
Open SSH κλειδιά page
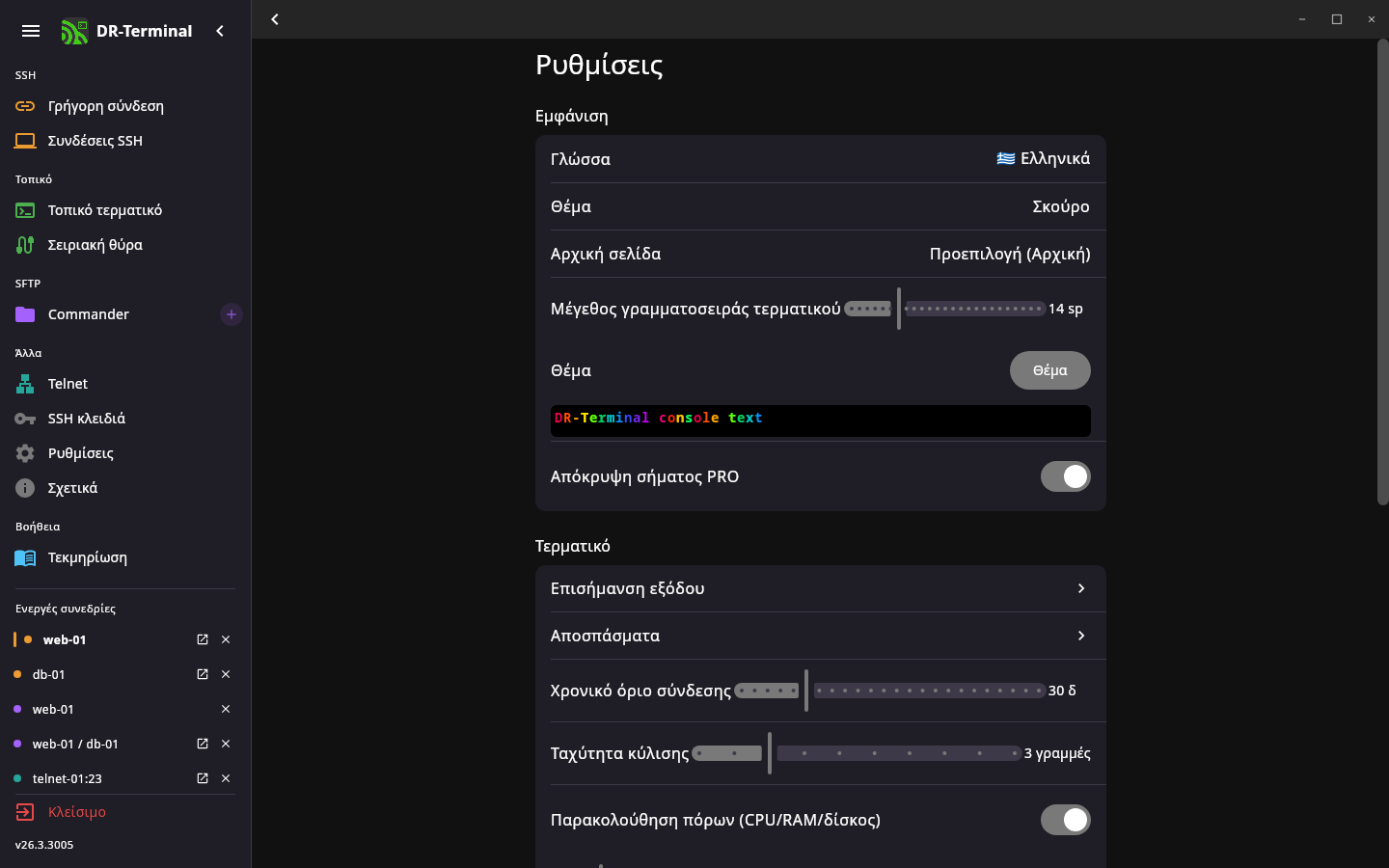coord(125,419)
